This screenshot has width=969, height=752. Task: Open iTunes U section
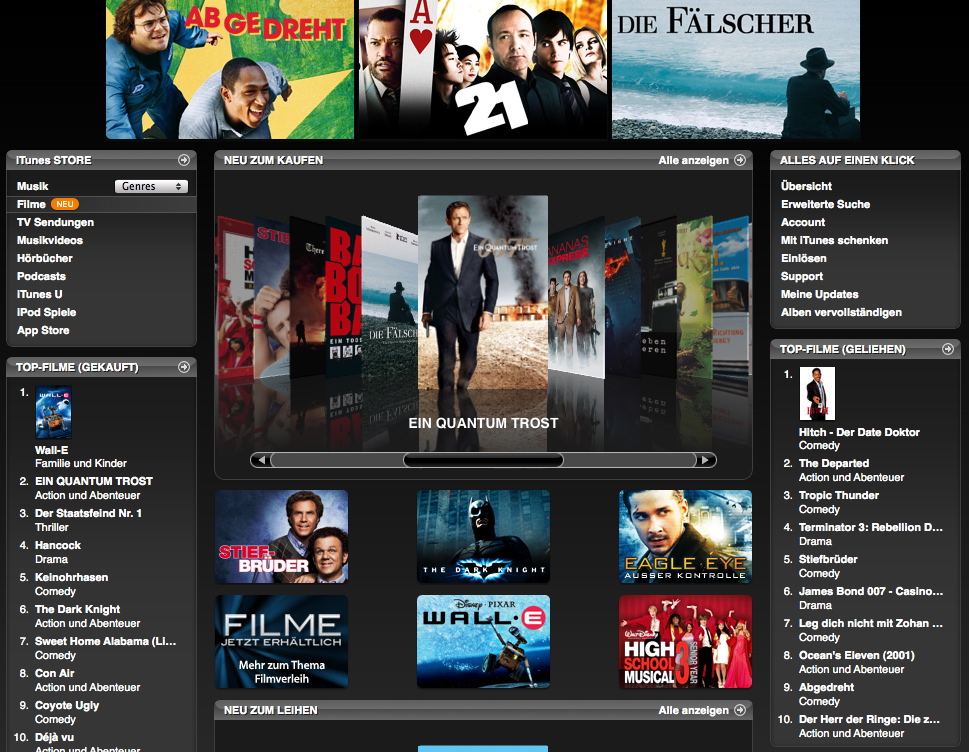pos(40,294)
